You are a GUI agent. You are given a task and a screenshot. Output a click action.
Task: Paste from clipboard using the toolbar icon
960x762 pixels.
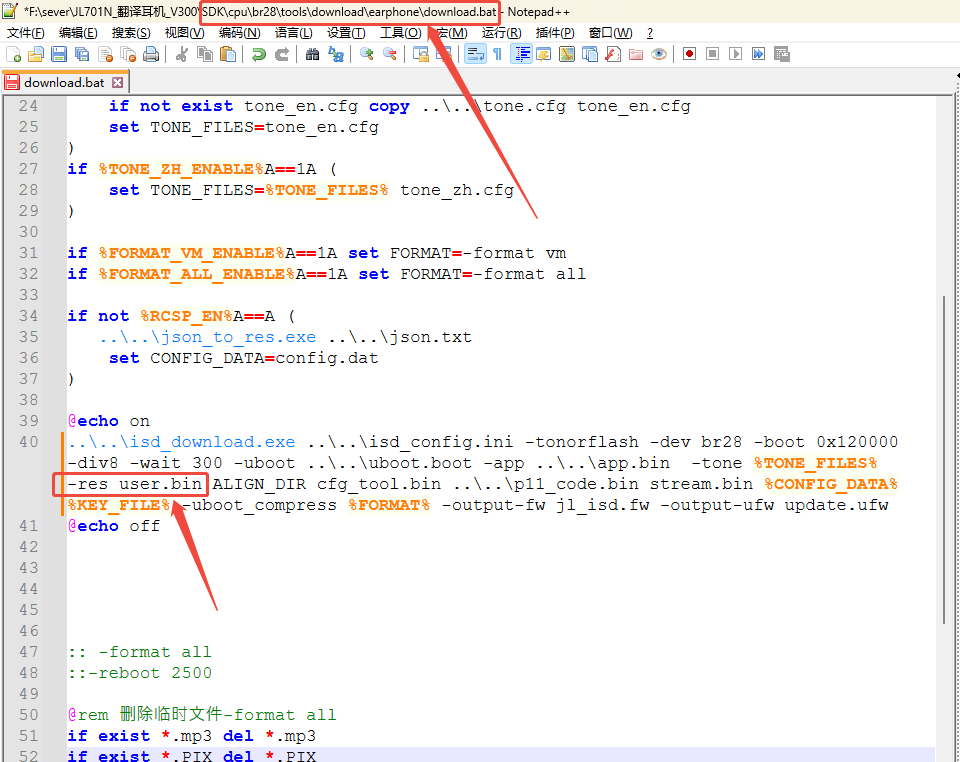pos(228,54)
